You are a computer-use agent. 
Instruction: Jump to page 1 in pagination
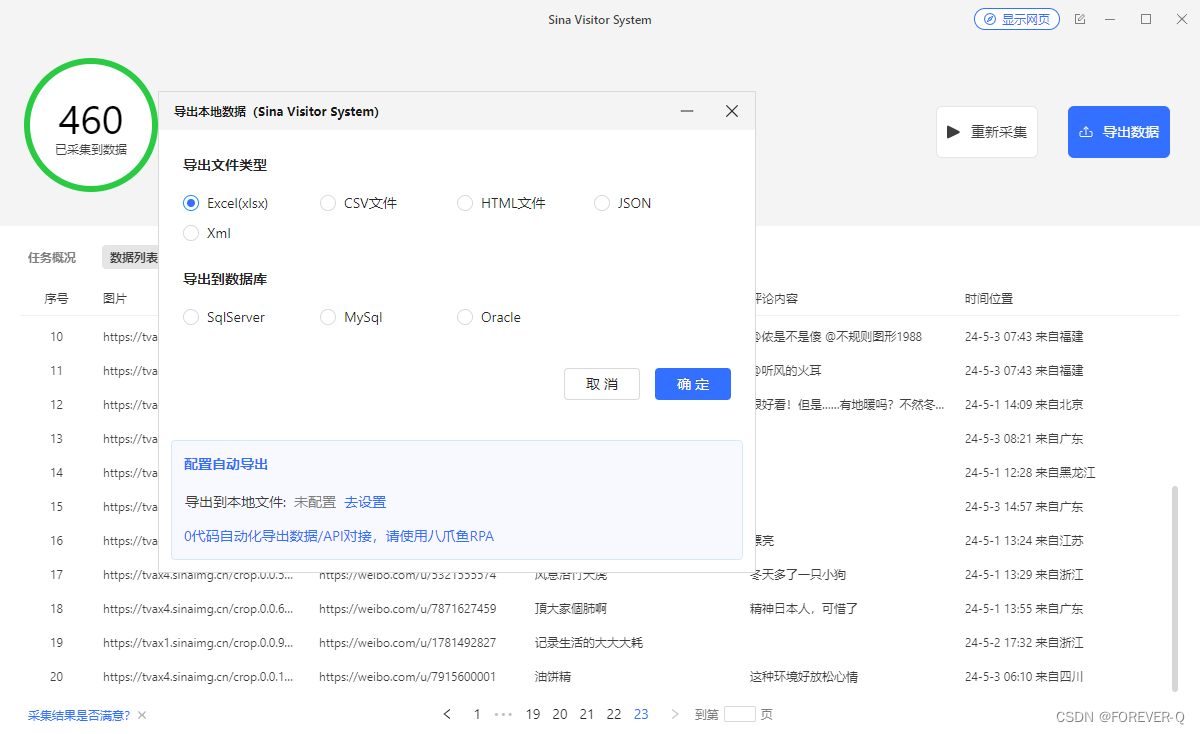(477, 714)
